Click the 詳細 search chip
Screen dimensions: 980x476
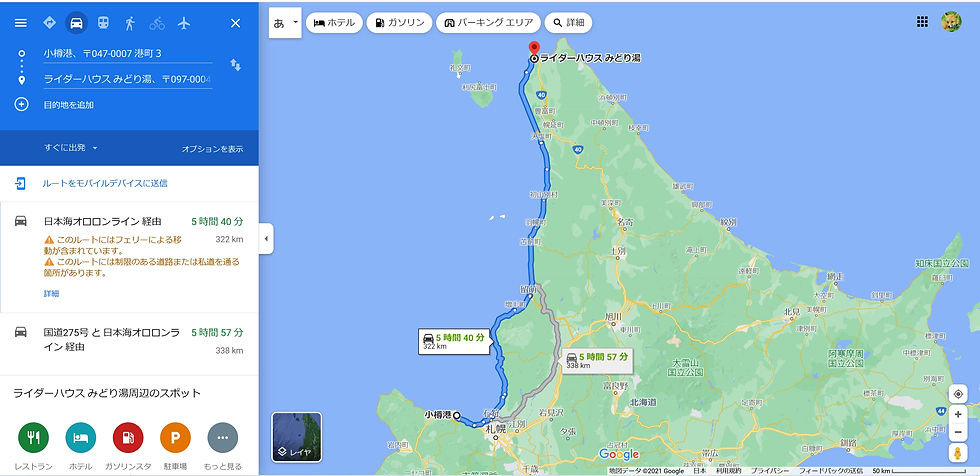(x=568, y=23)
